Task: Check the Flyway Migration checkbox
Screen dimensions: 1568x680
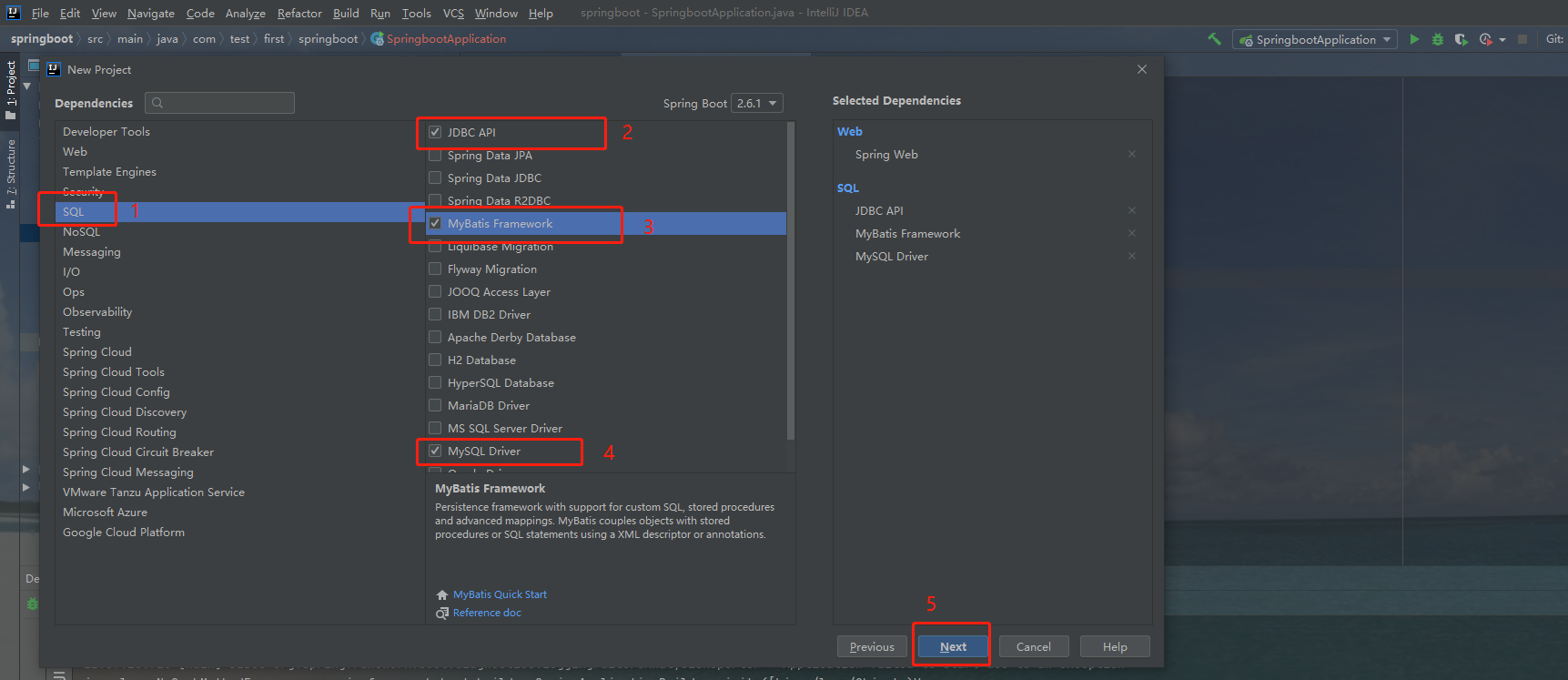Action: coord(435,269)
